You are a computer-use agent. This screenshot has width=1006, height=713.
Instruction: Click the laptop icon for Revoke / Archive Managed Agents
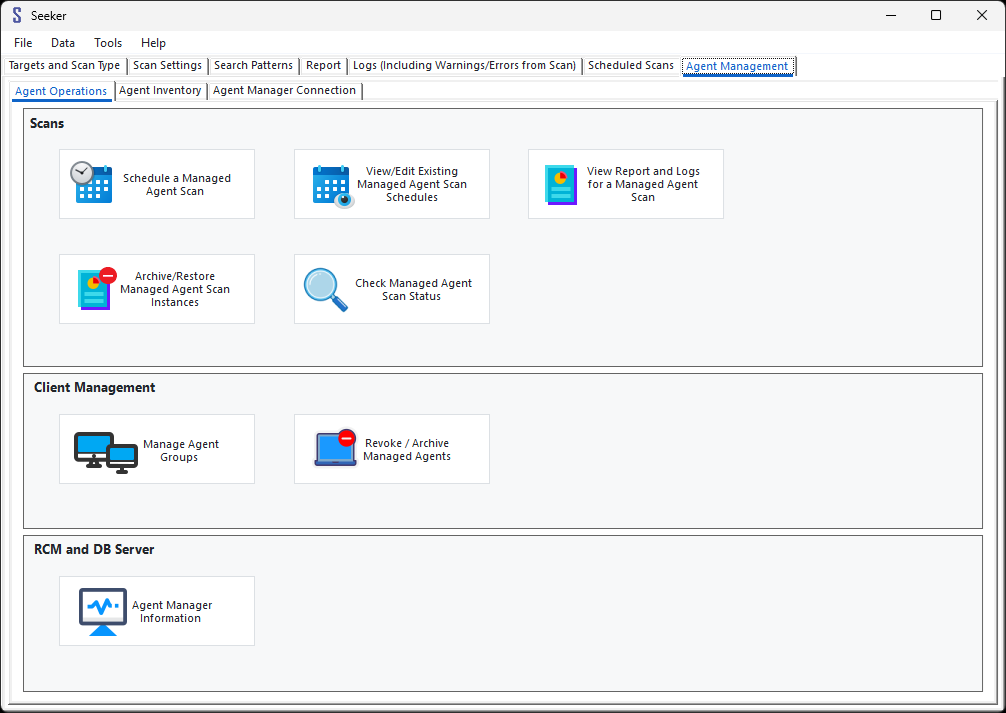click(x=336, y=447)
